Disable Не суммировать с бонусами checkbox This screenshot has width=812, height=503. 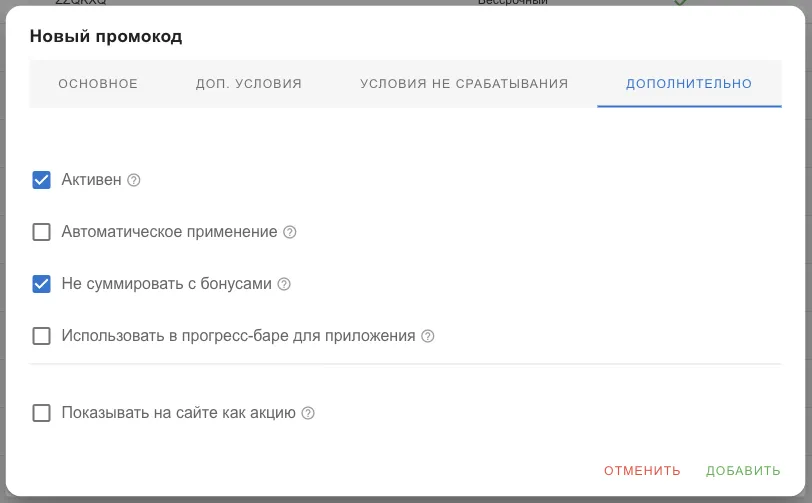click(x=41, y=284)
